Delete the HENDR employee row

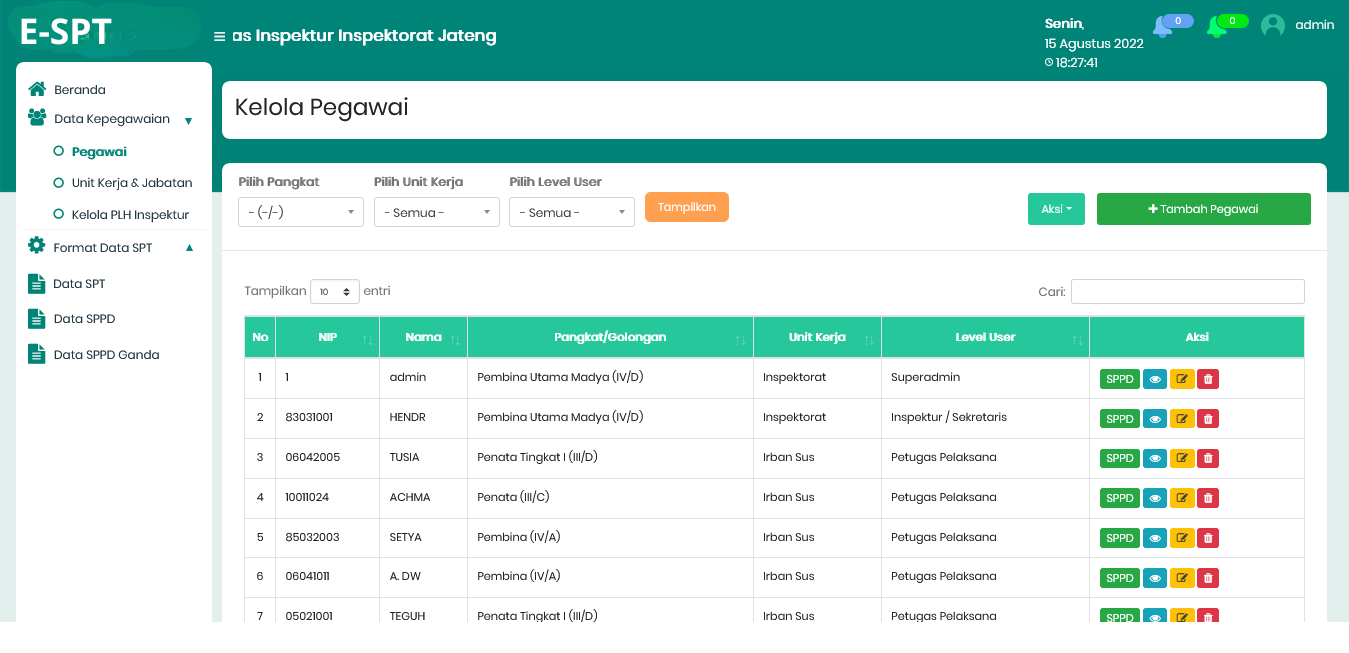tap(1208, 419)
